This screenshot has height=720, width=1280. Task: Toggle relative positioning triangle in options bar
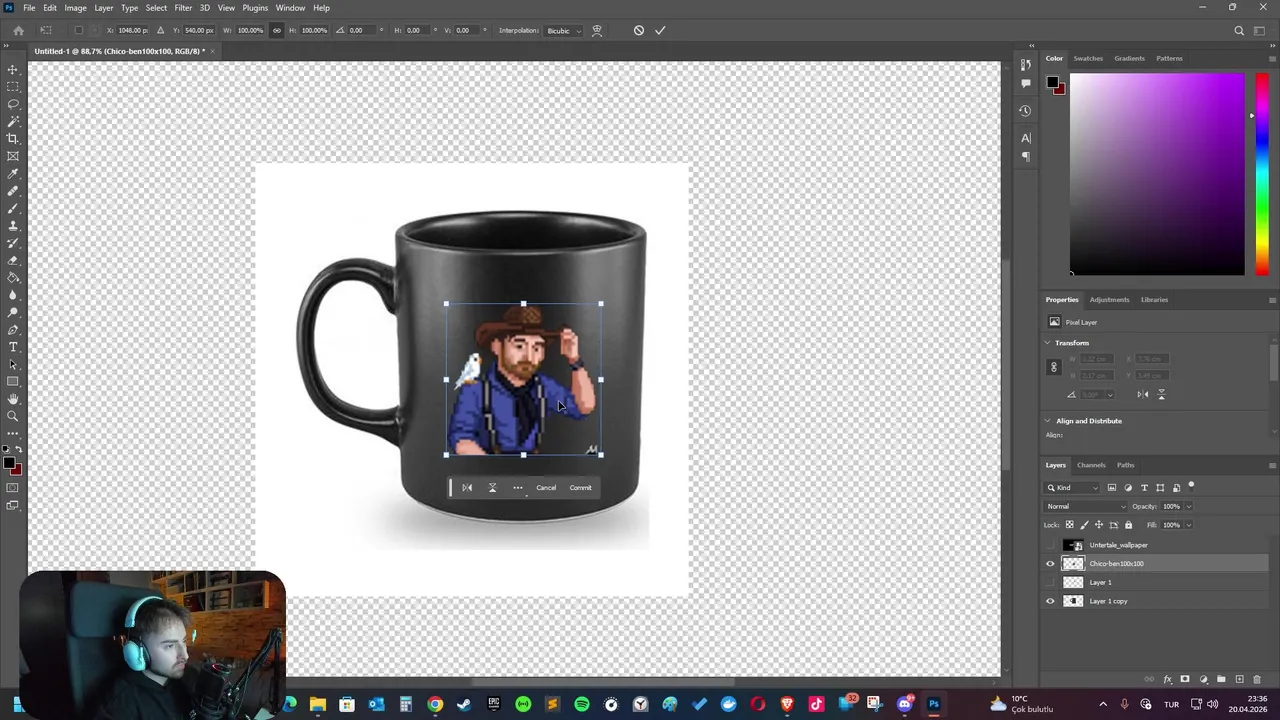[161, 30]
